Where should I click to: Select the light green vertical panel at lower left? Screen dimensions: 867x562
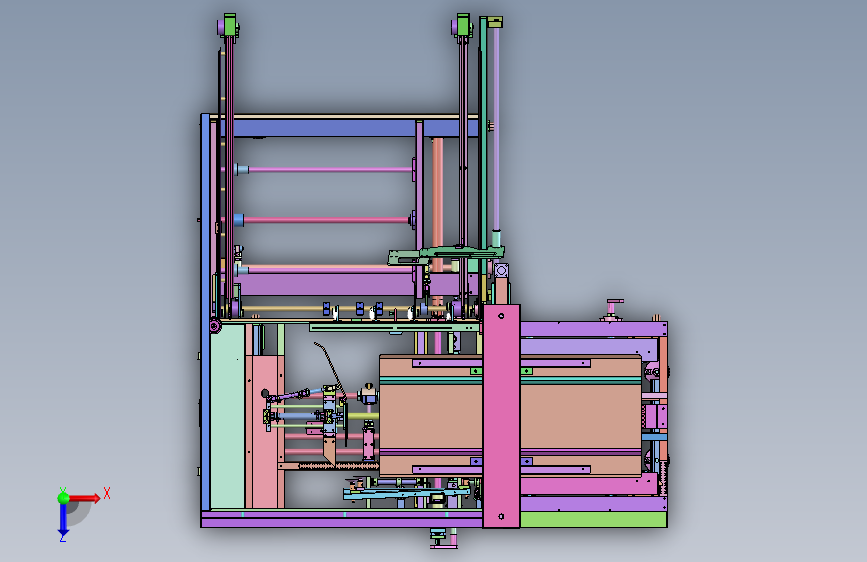click(x=227, y=416)
